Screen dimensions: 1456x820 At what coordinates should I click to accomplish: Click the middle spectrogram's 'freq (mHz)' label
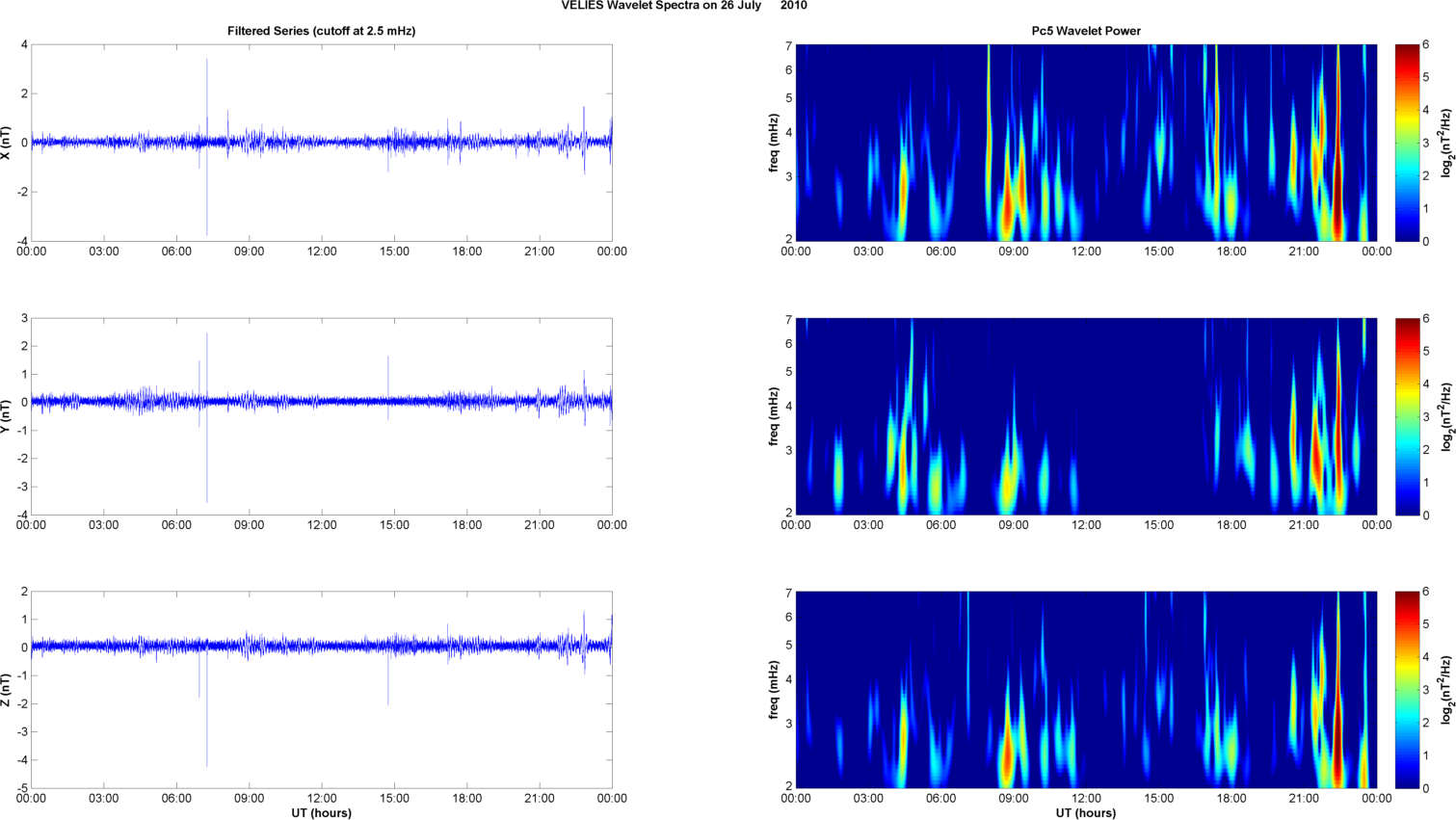click(774, 416)
